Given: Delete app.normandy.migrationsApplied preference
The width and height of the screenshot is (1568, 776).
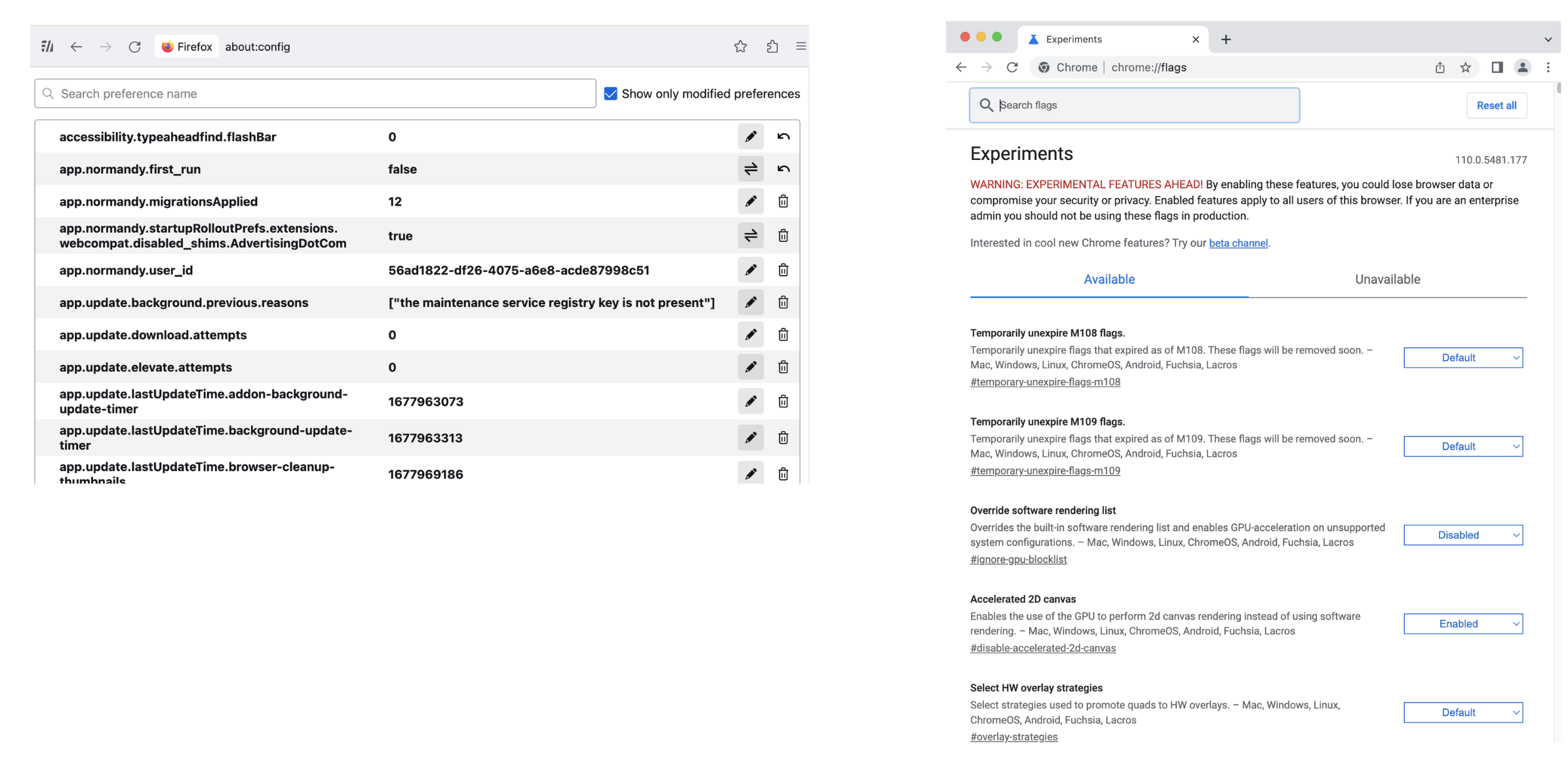Looking at the screenshot, I should [x=783, y=201].
